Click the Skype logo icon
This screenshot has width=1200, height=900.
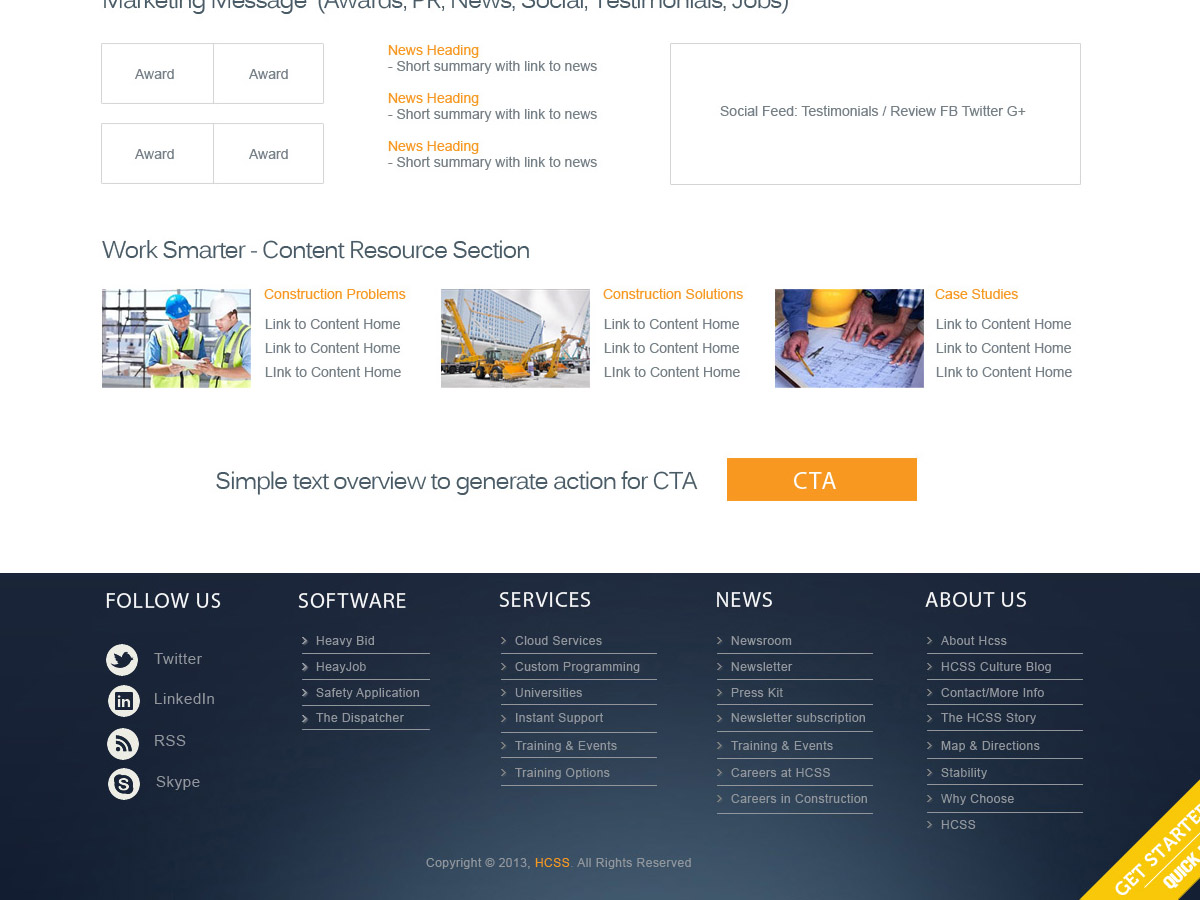[124, 784]
